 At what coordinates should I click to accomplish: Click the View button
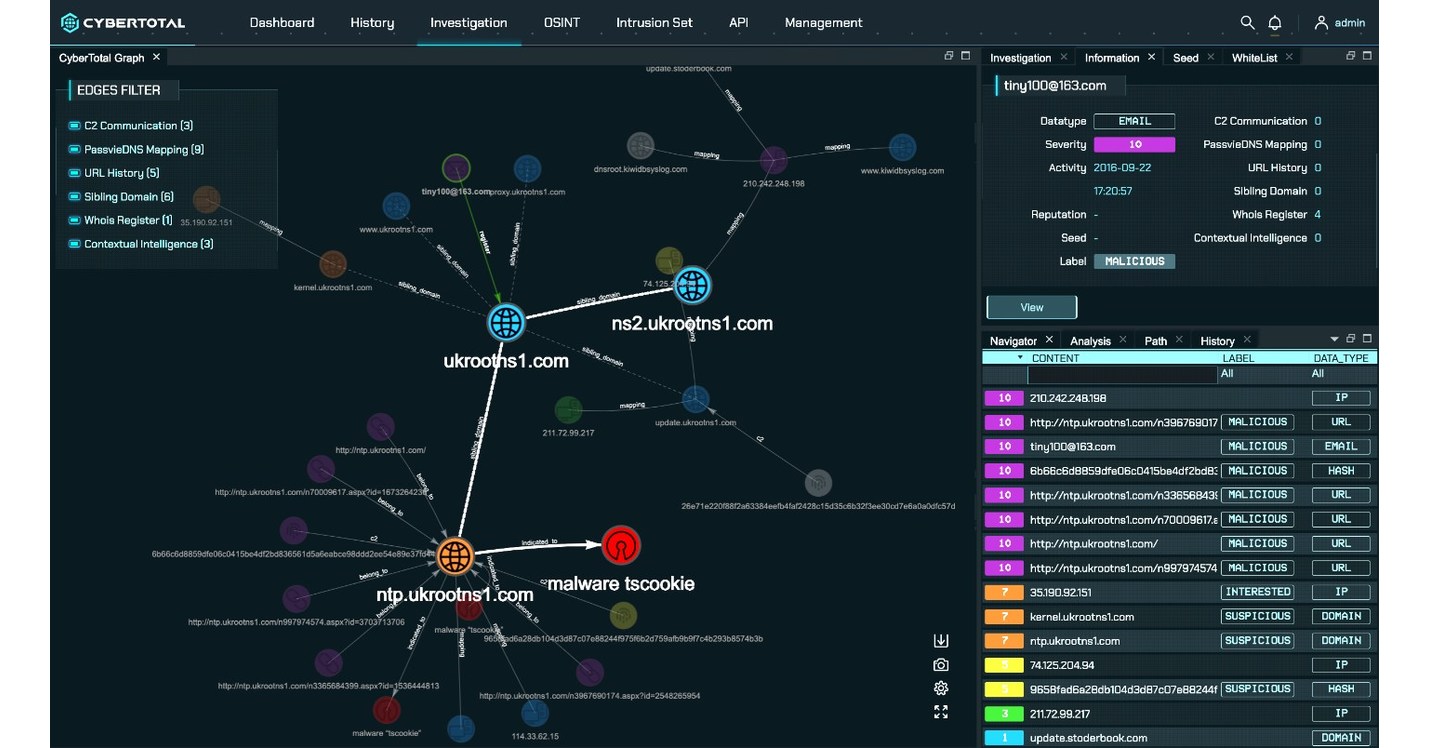coord(1031,307)
